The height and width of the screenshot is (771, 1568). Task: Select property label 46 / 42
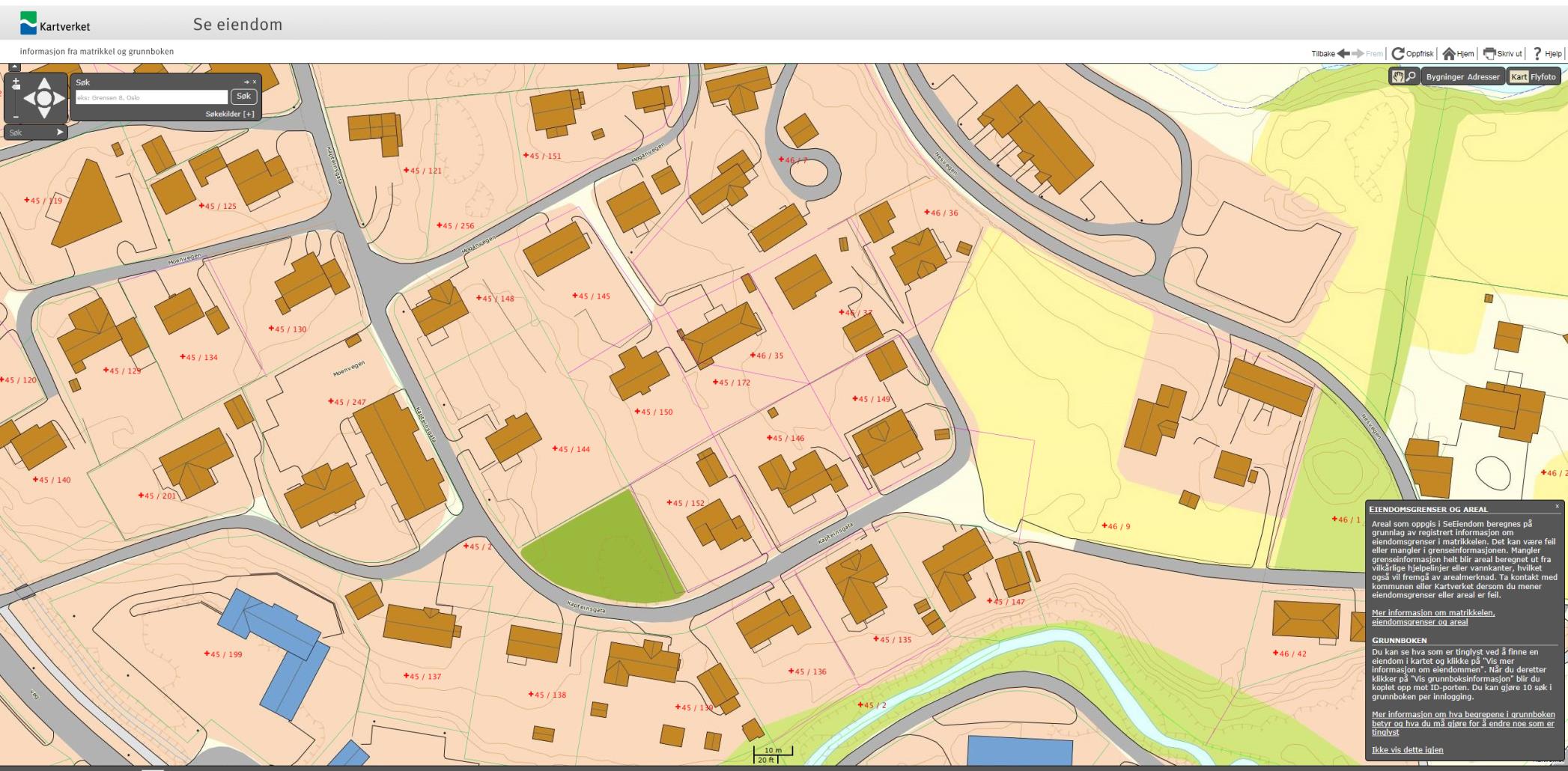coord(1290,653)
